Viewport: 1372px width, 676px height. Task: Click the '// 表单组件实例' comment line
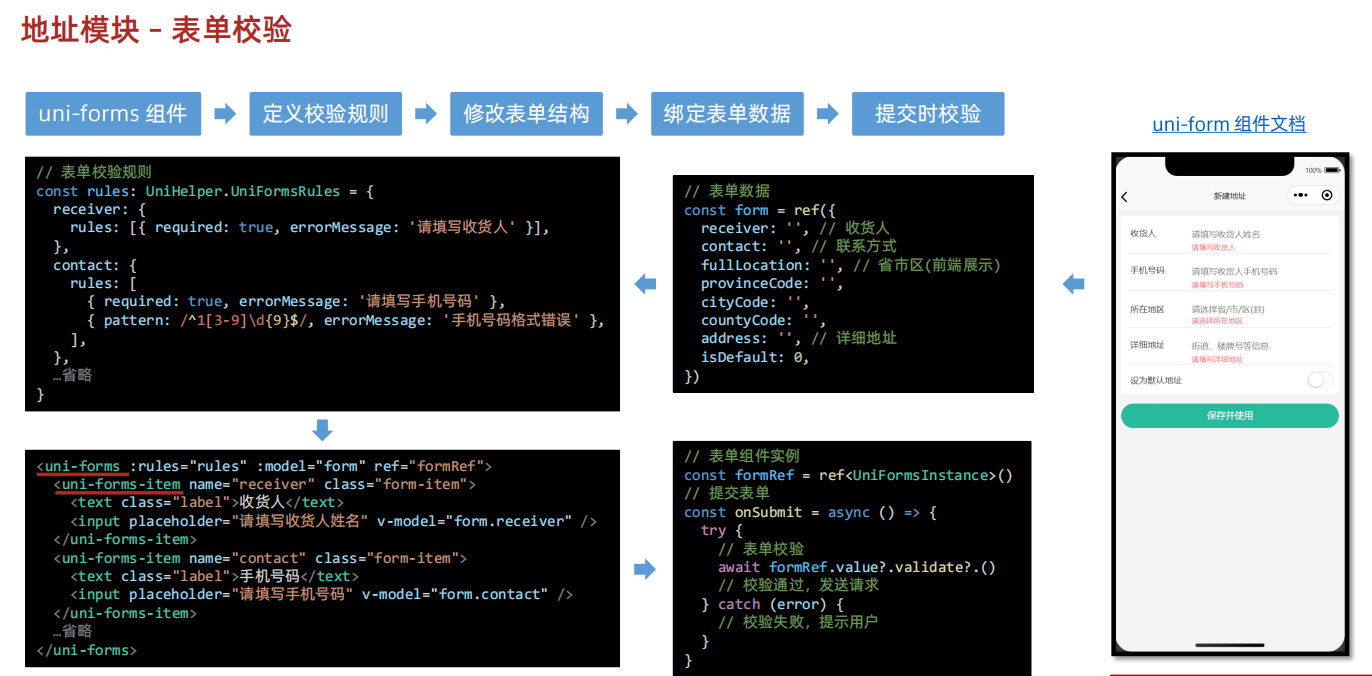(742, 456)
